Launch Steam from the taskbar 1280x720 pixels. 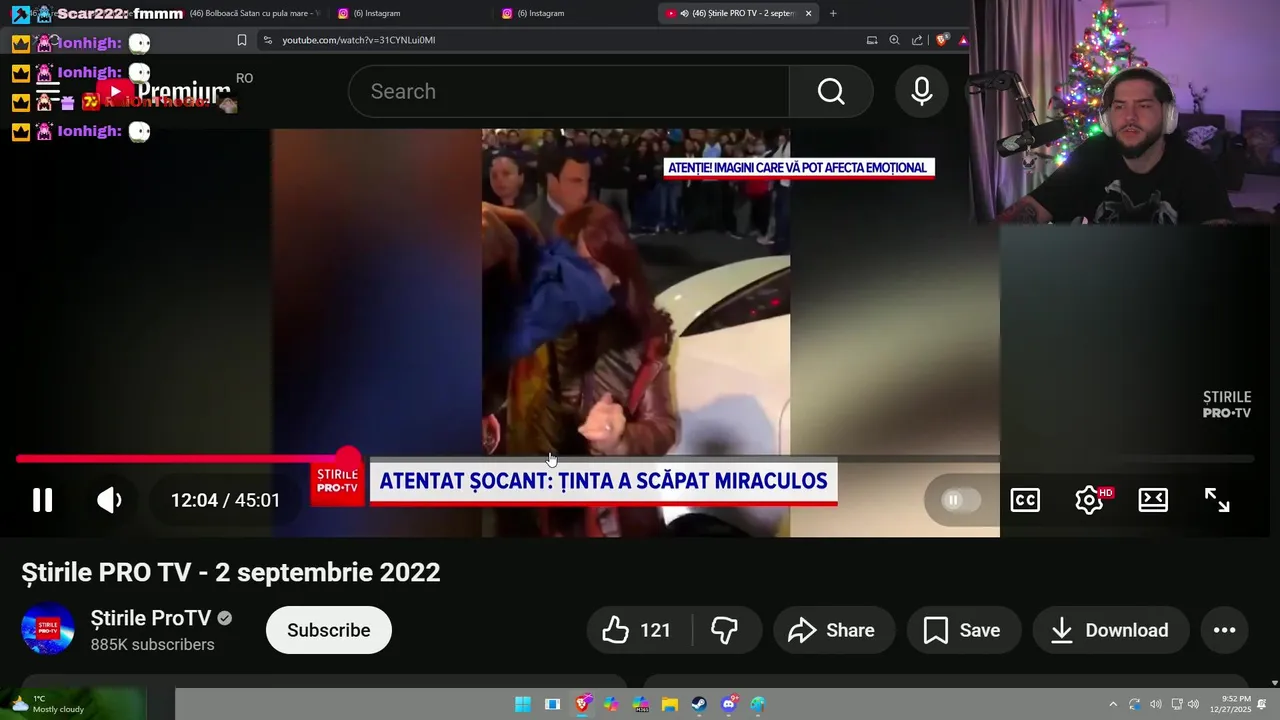[699, 704]
